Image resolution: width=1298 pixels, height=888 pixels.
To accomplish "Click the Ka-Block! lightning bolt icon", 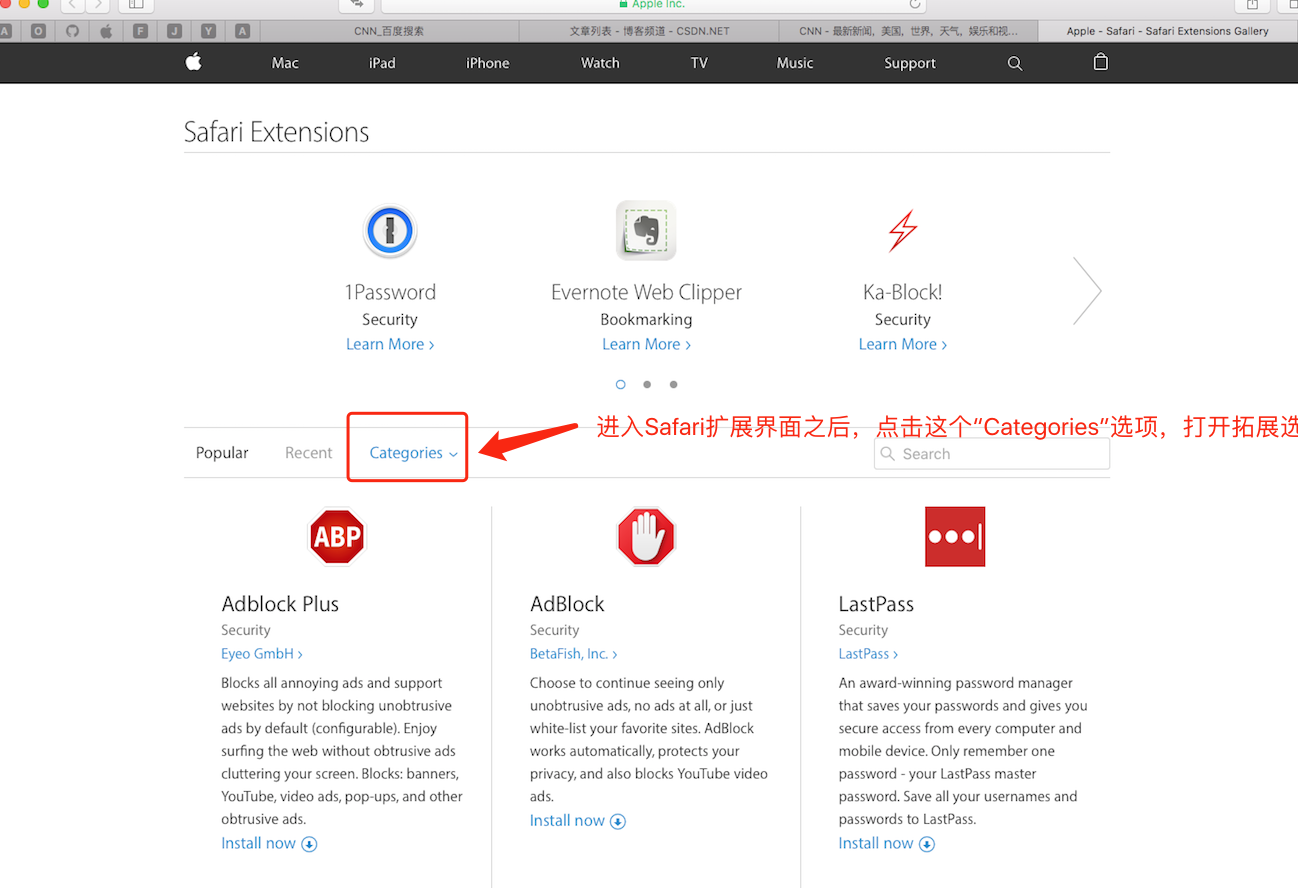I will tap(903, 231).
